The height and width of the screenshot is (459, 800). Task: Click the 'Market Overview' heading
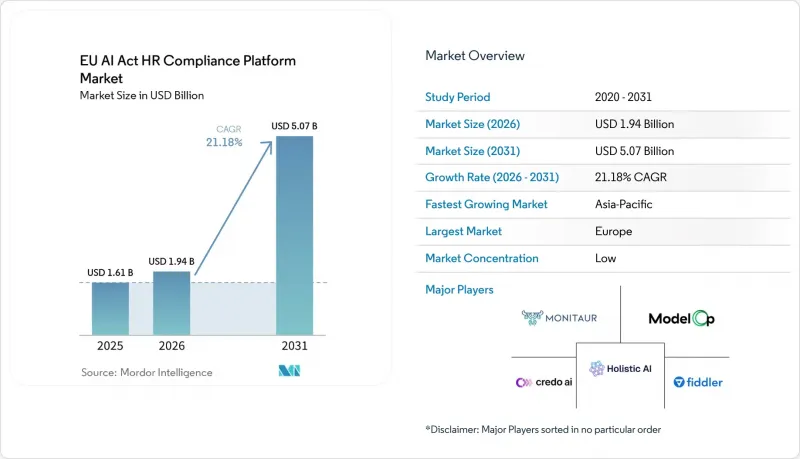[x=475, y=56]
